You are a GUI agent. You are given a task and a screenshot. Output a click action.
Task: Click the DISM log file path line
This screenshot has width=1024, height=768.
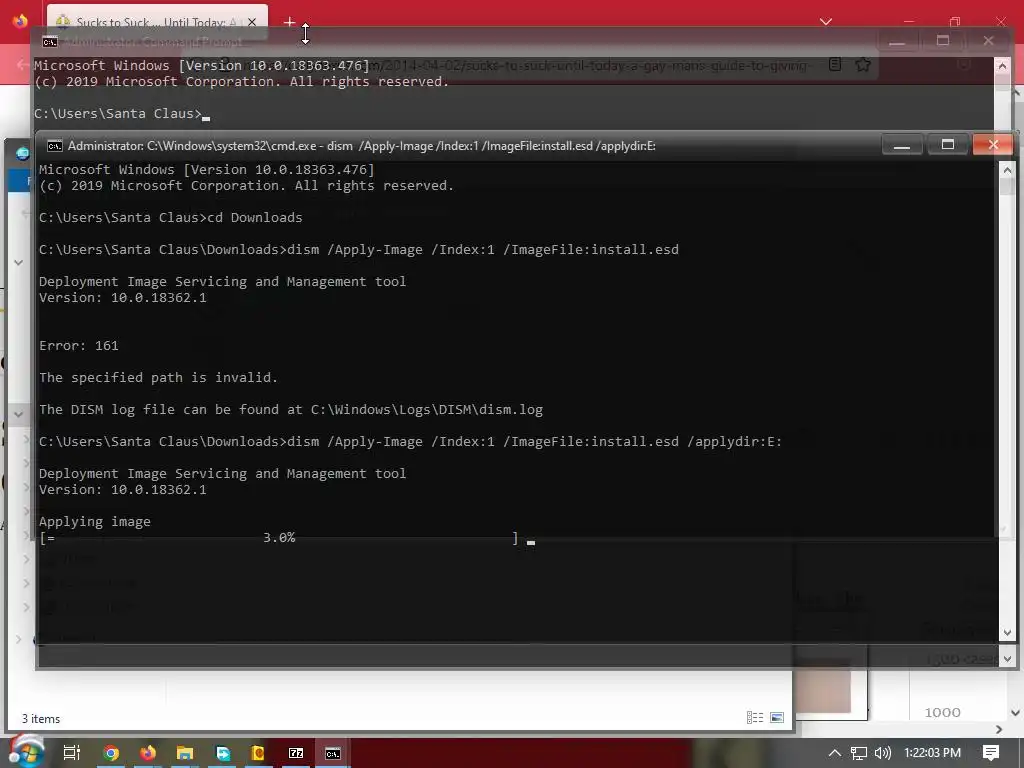coord(291,409)
